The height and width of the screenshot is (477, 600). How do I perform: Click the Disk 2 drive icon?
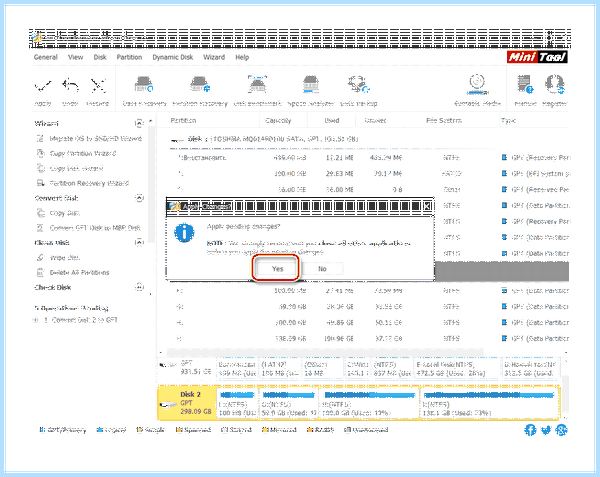168,404
